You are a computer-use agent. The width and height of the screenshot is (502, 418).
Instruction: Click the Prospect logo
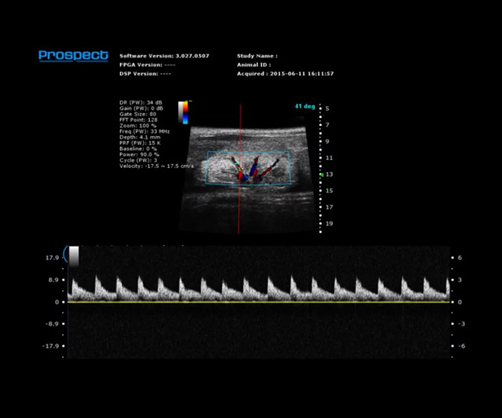tap(73, 55)
